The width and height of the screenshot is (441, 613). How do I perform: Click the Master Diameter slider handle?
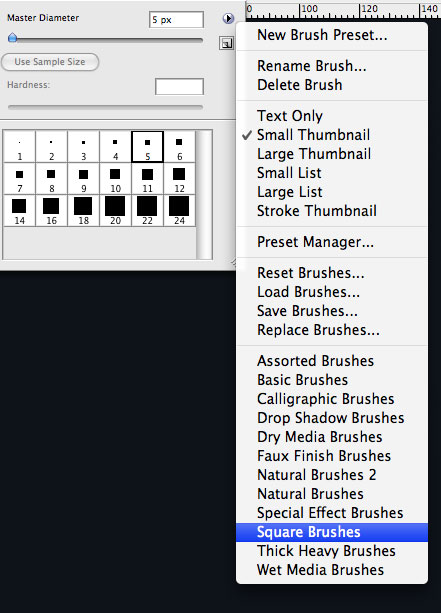point(13,38)
